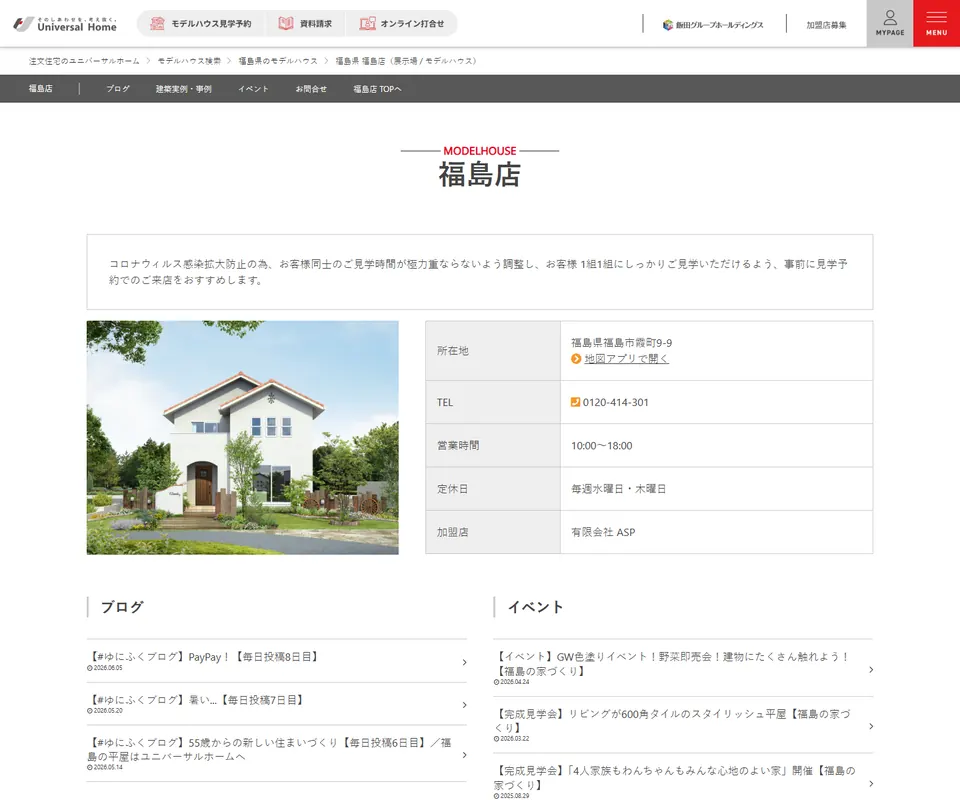Click chevron on 600角タイル event row
The image size is (960, 800).
[871, 727]
